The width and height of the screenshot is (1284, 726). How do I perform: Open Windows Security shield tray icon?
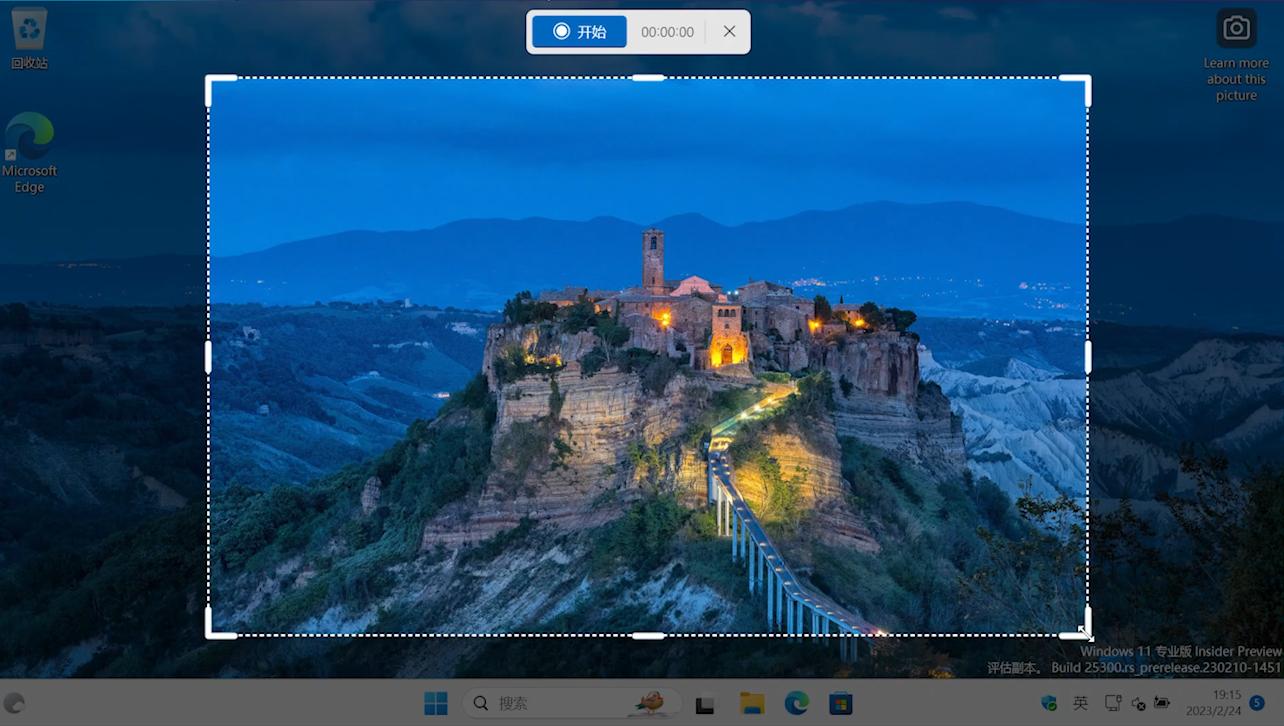click(1048, 703)
